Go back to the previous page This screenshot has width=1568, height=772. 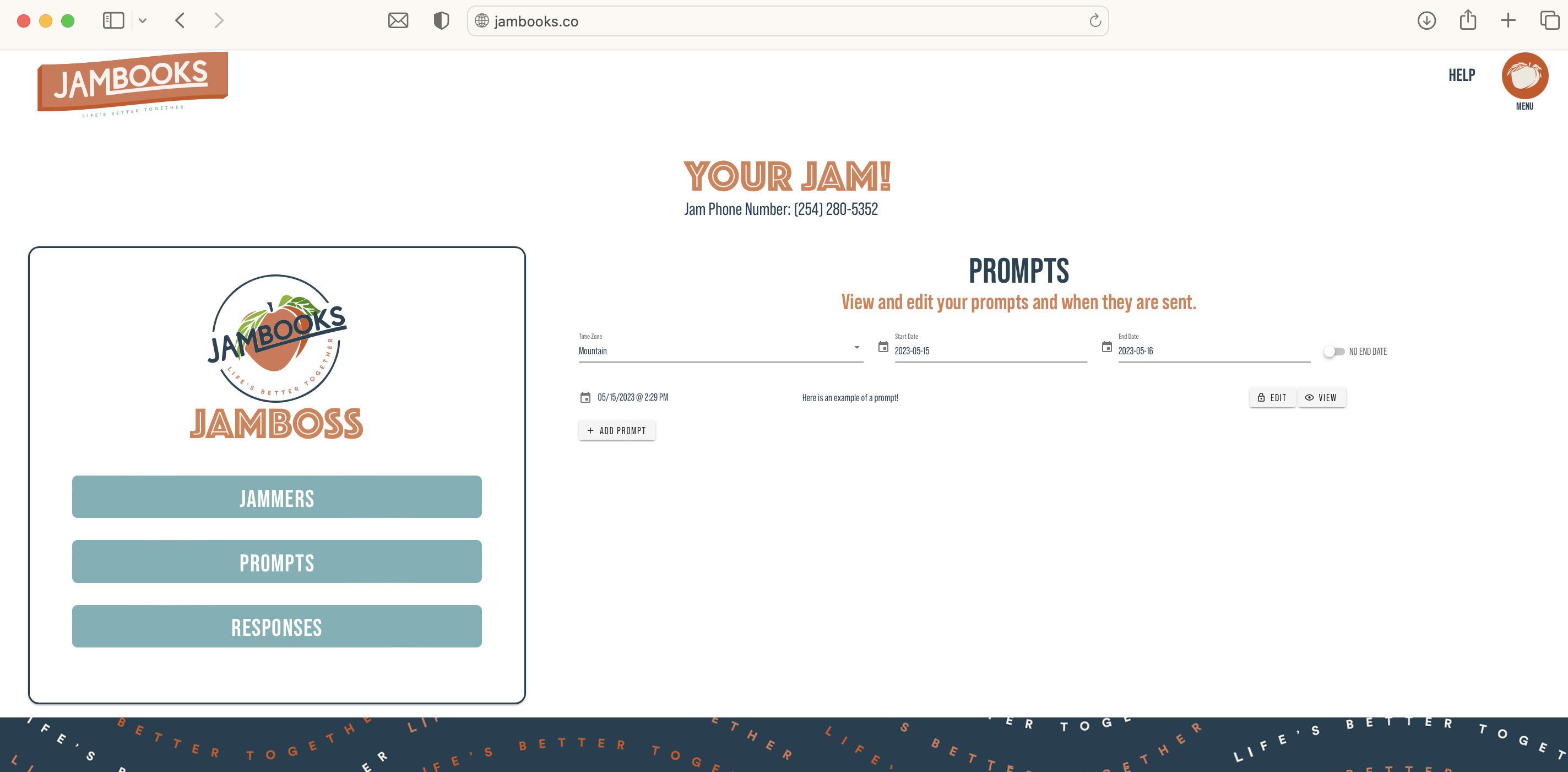(180, 21)
